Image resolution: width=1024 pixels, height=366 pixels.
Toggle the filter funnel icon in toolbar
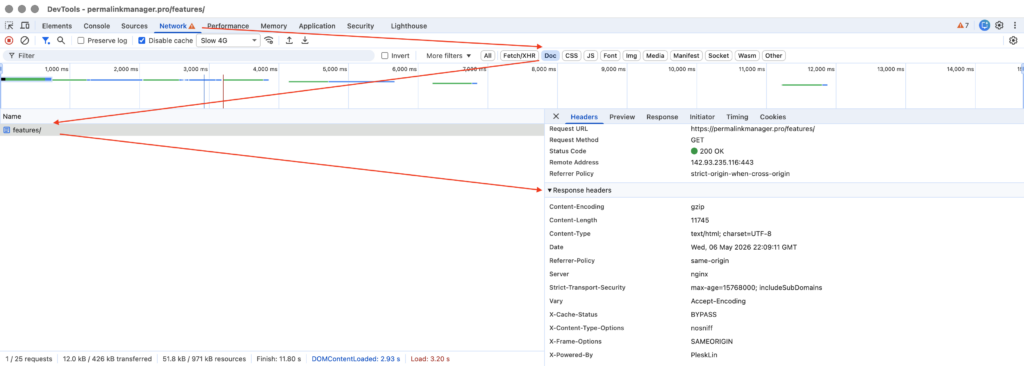pos(46,41)
